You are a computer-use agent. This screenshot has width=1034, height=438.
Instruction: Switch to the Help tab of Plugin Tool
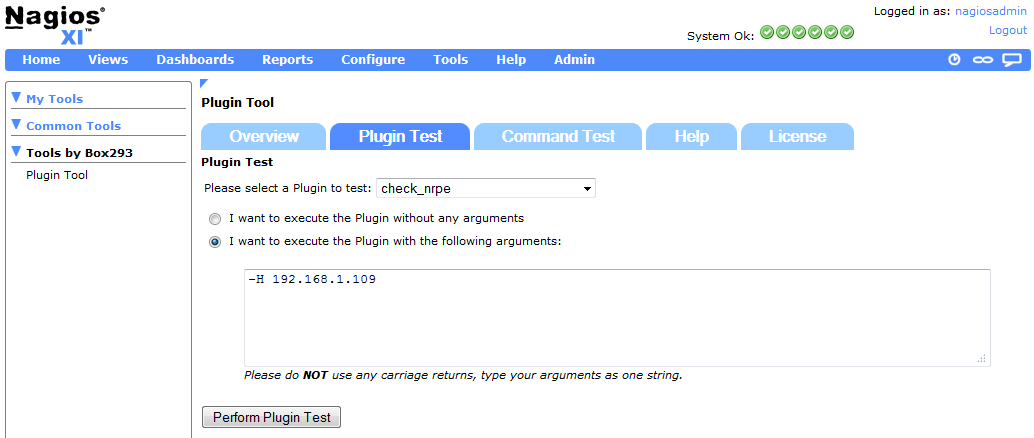click(692, 137)
